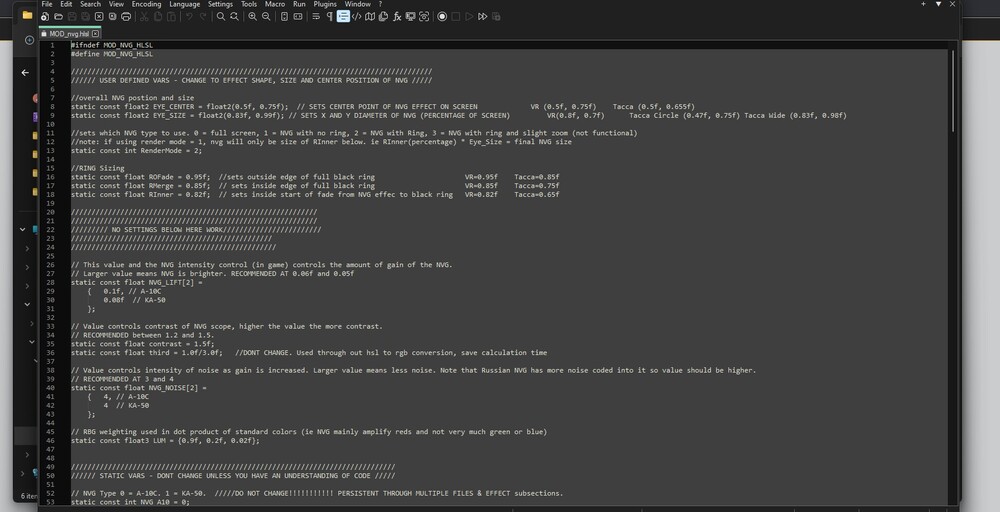Open the ? help menu
This screenshot has width=1000, height=512.
[381, 4]
